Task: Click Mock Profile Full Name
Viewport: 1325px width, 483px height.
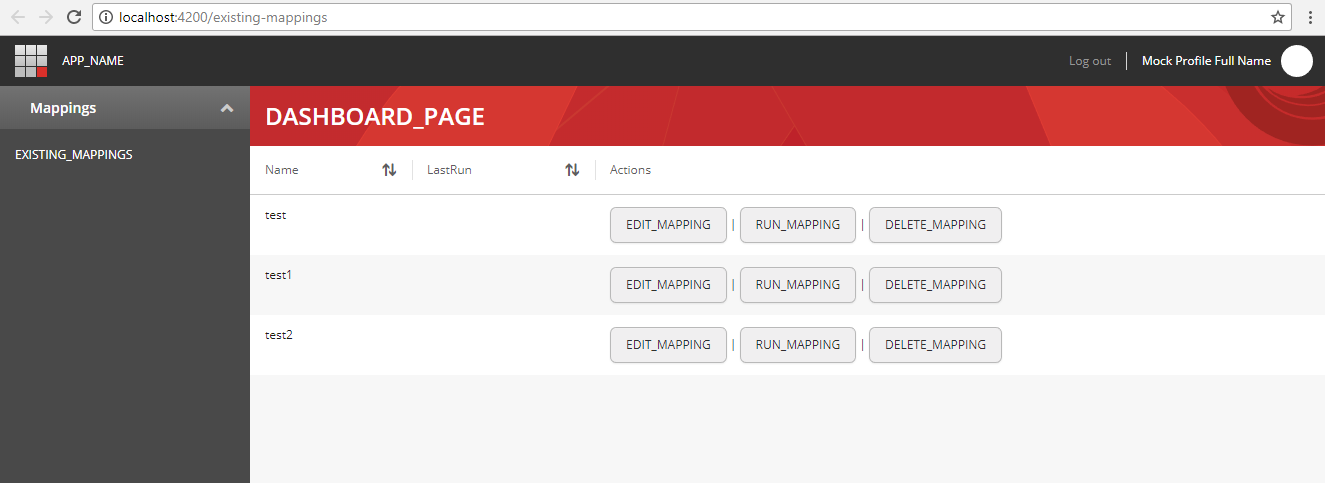Action: [x=1206, y=61]
